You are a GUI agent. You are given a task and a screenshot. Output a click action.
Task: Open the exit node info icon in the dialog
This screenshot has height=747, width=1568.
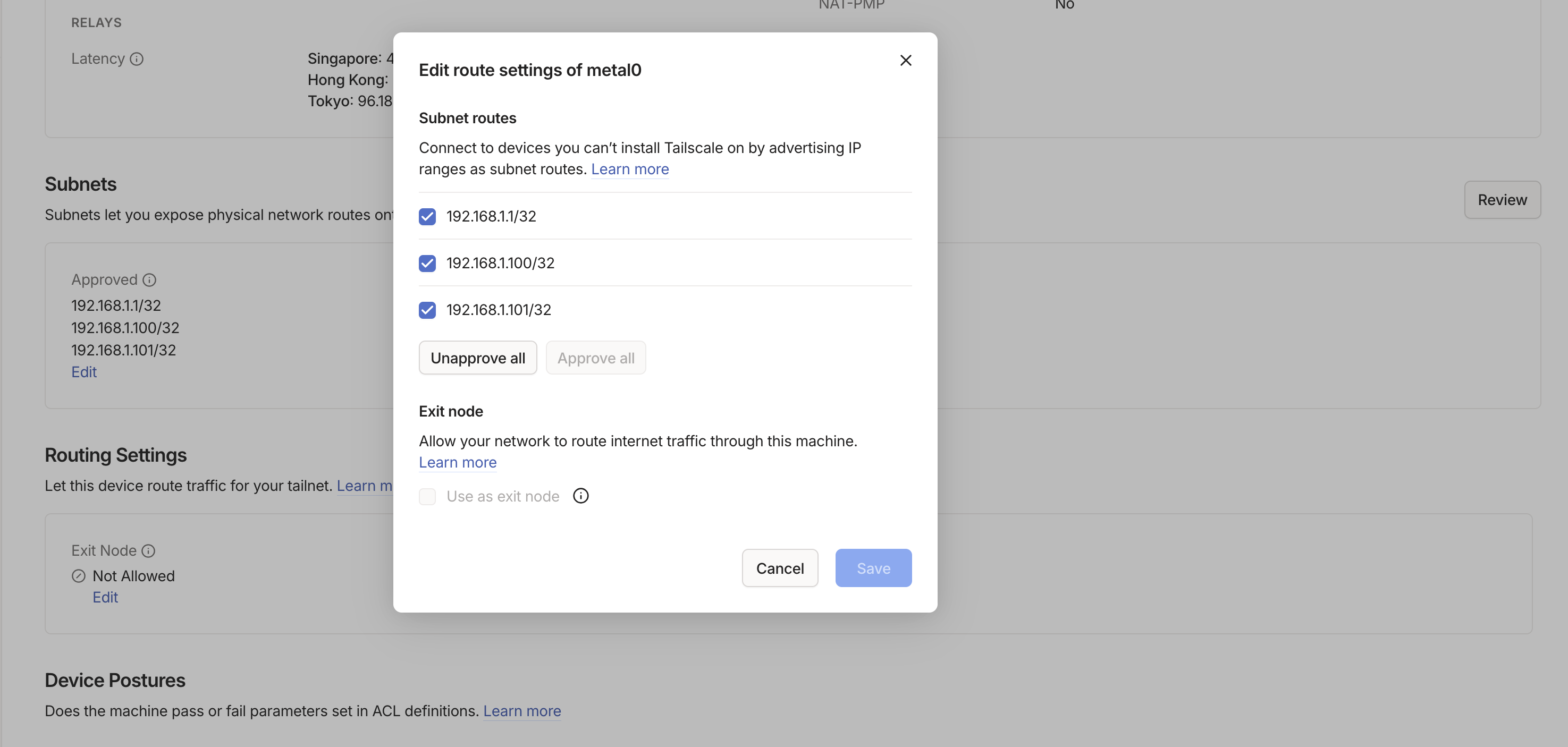(x=581, y=496)
